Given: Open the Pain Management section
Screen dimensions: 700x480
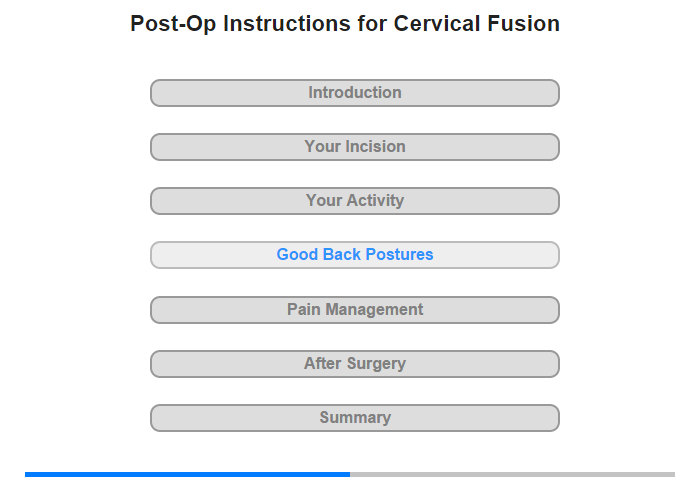Looking at the screenshot, I should 355,310.
